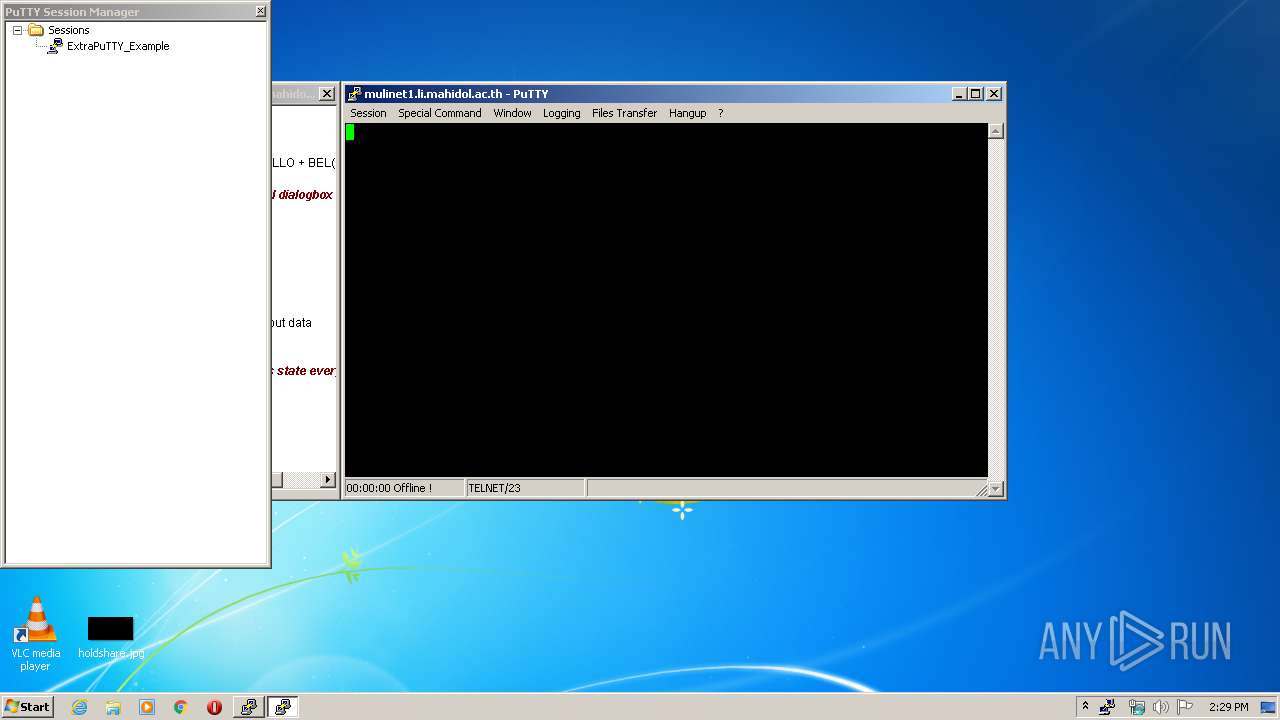Open Windows Media Player from the taskbar

(147, 707)
